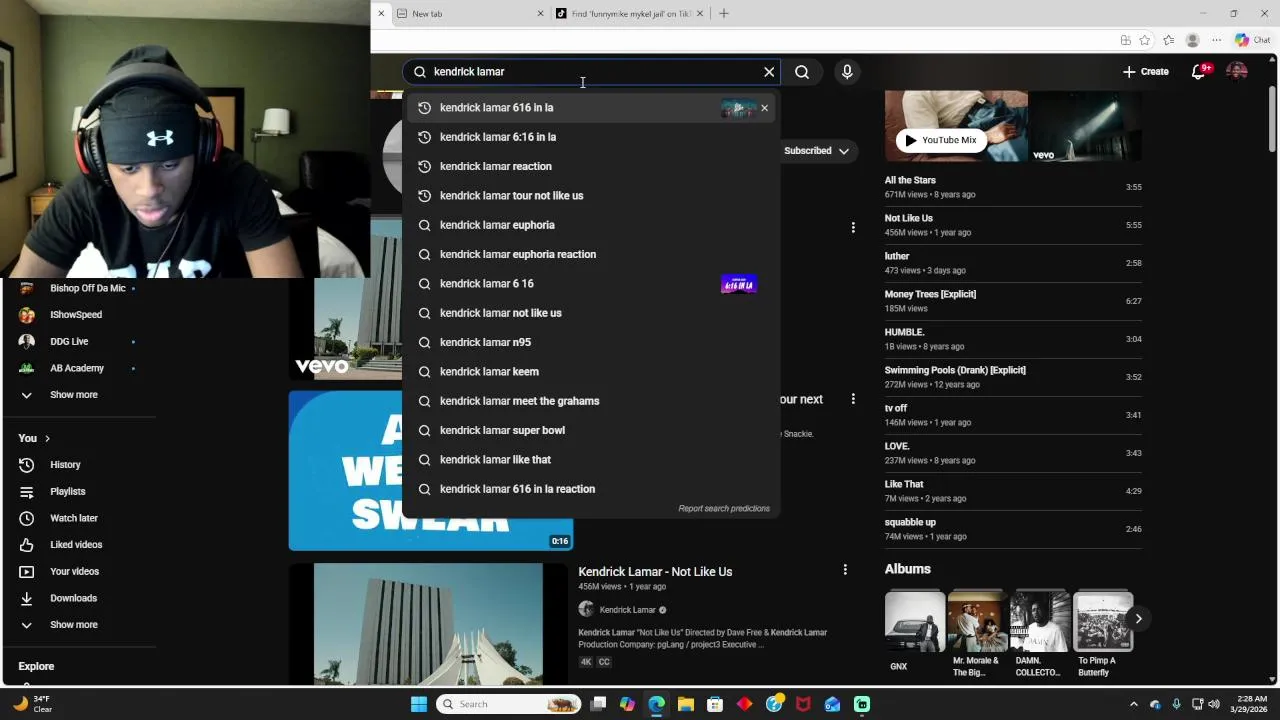Image resolution: width=1280 pixels, height=720 pixels.
Task: Open a new browser tab with plus
Action: point(724,14)
